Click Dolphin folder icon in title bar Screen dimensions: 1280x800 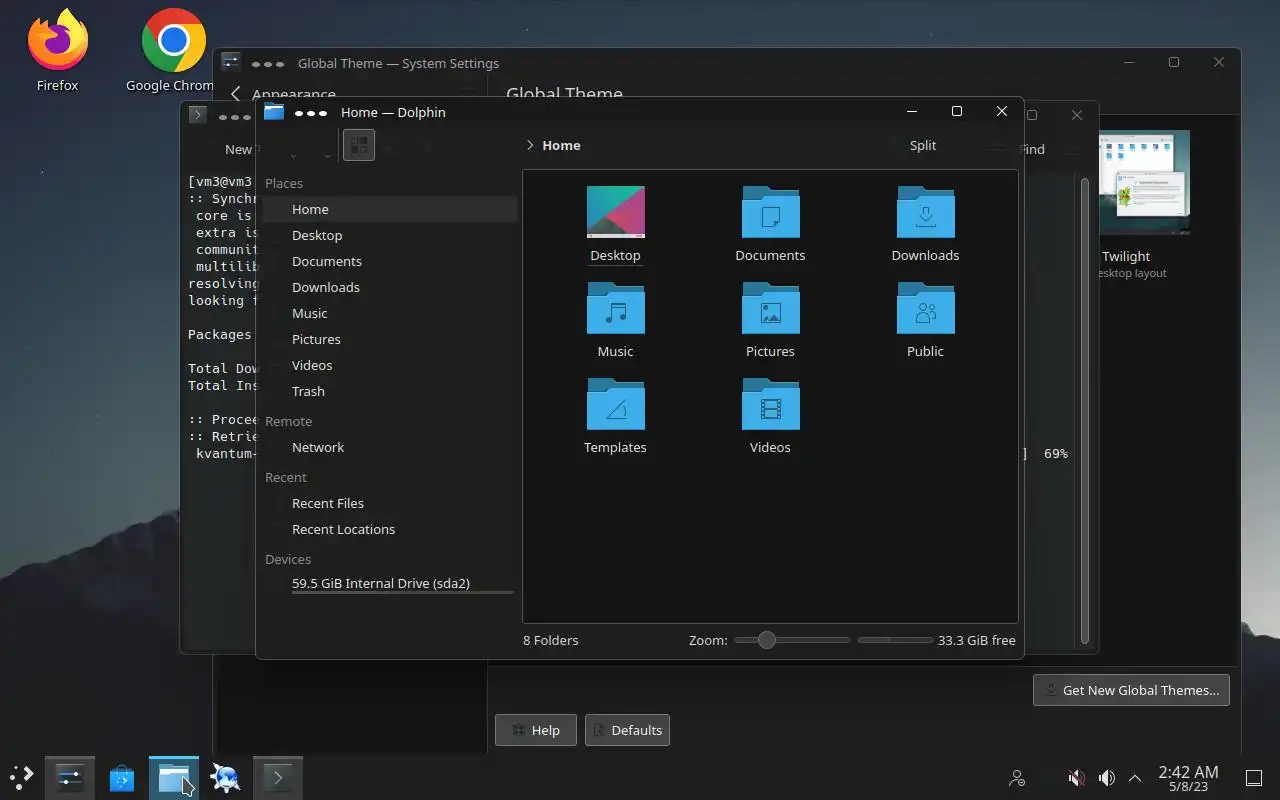[274, 112]
